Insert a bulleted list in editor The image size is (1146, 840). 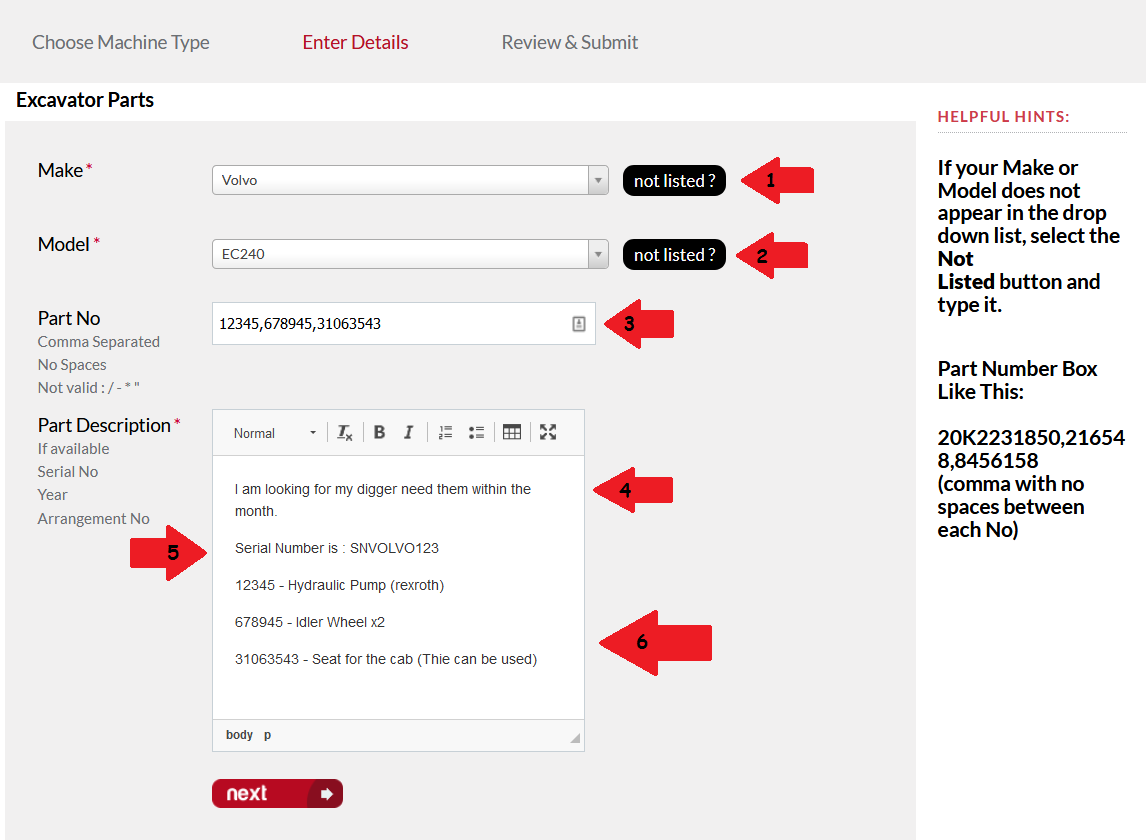476,432
